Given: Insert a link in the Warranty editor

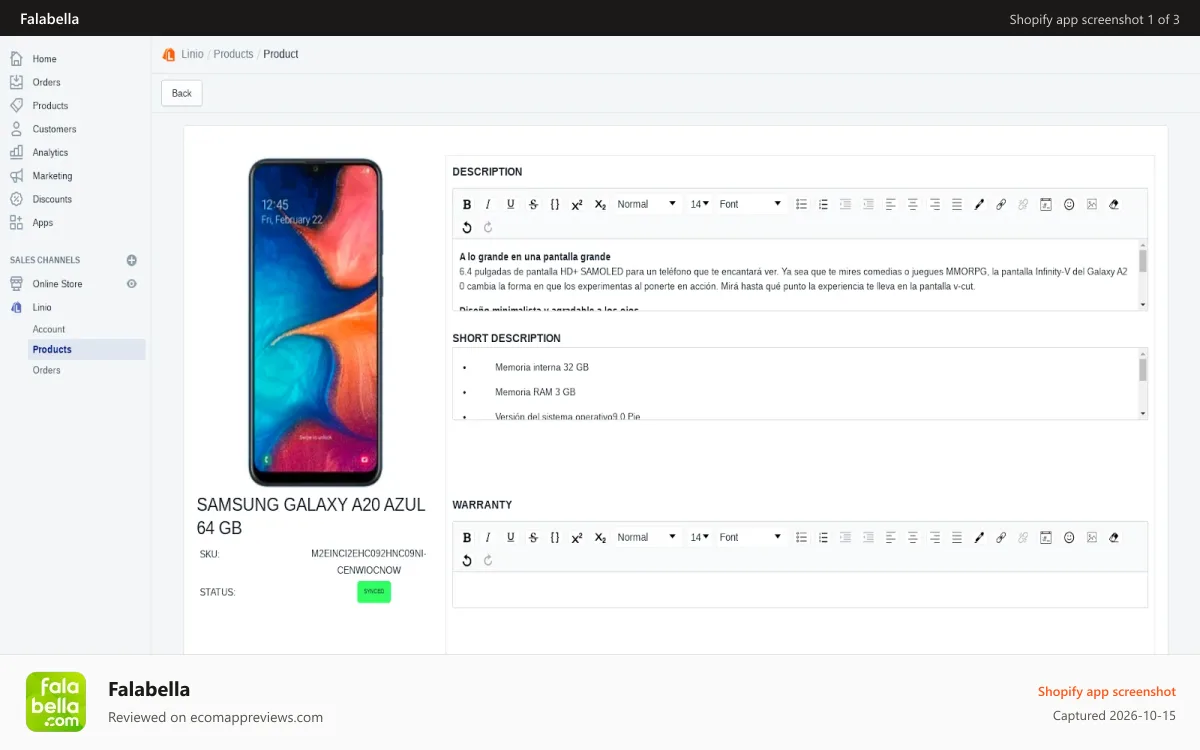Looking at the screenshot, I should tap(1001, 537).
